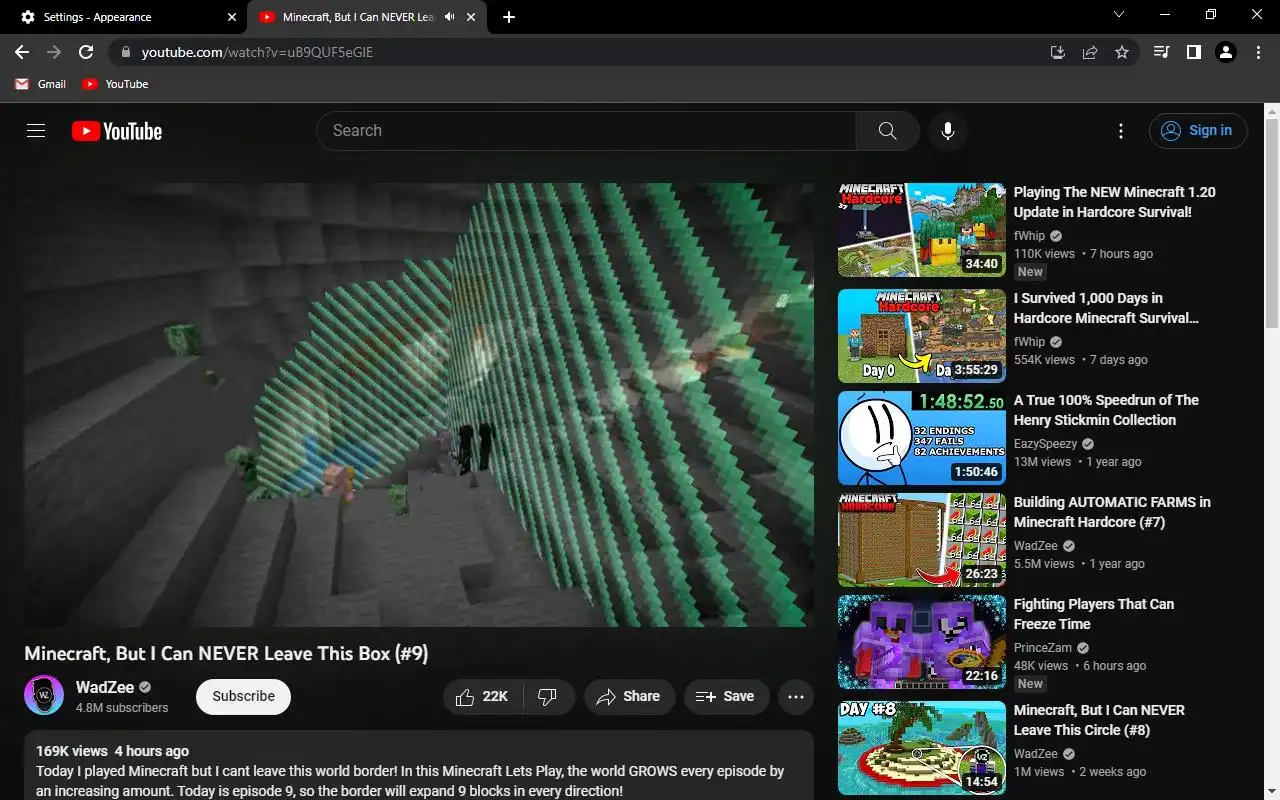Open WadZee channel avatar
Screen dimensions: 1280x800
44,696
